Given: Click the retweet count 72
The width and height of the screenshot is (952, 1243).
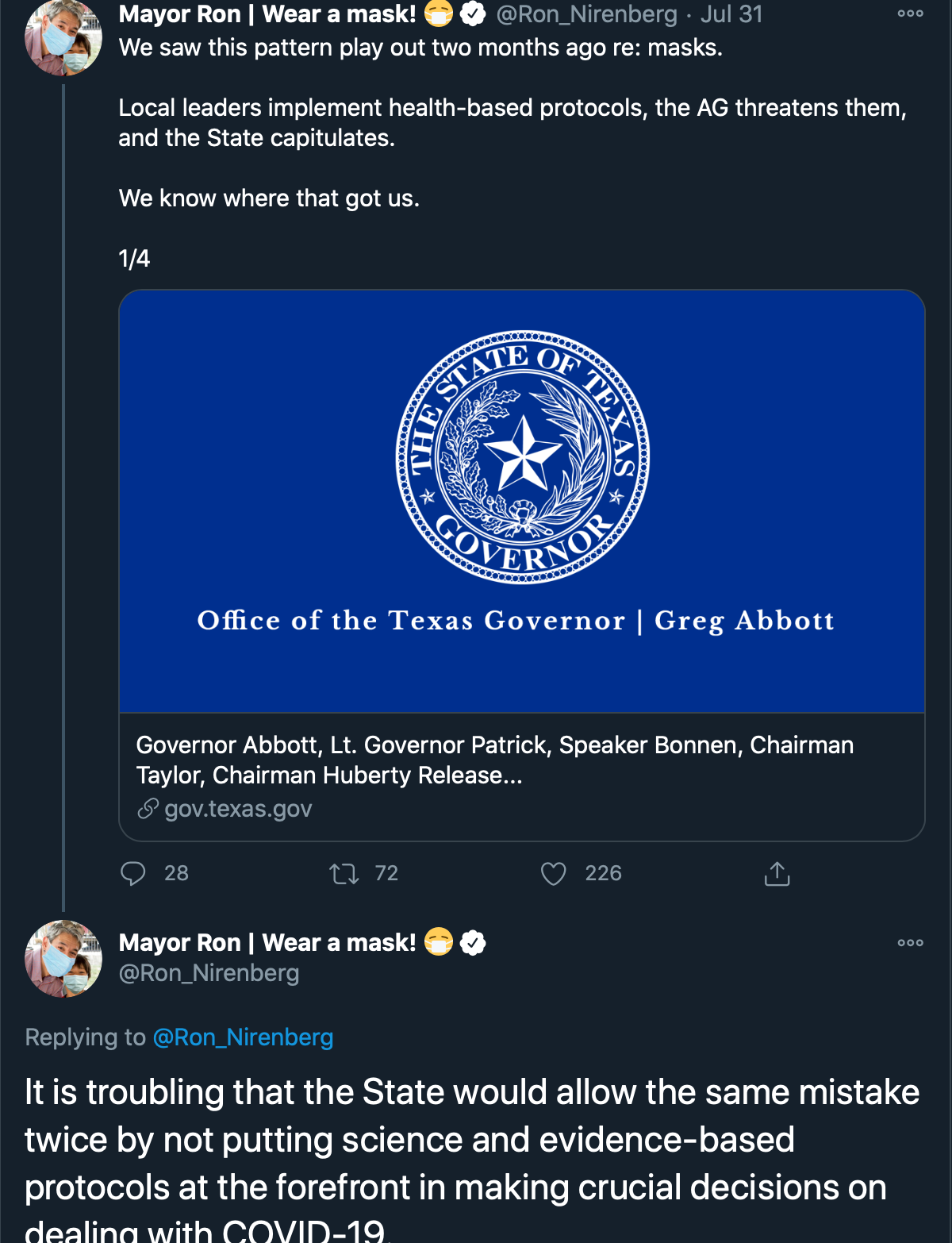Looking at the screenshot, I should click(x=386, y=874).
